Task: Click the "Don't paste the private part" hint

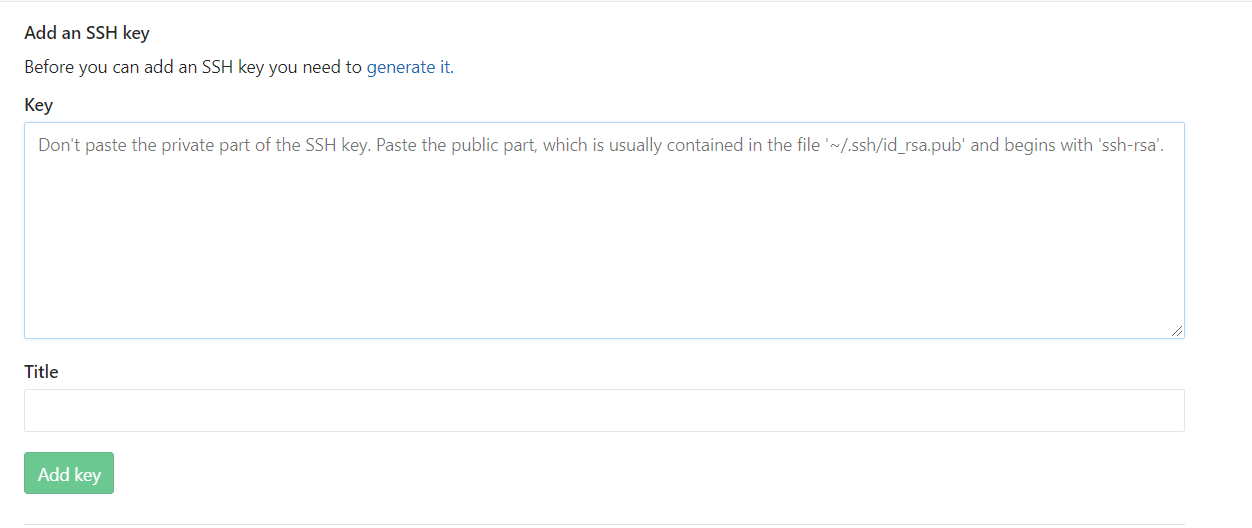Action: 300,145
